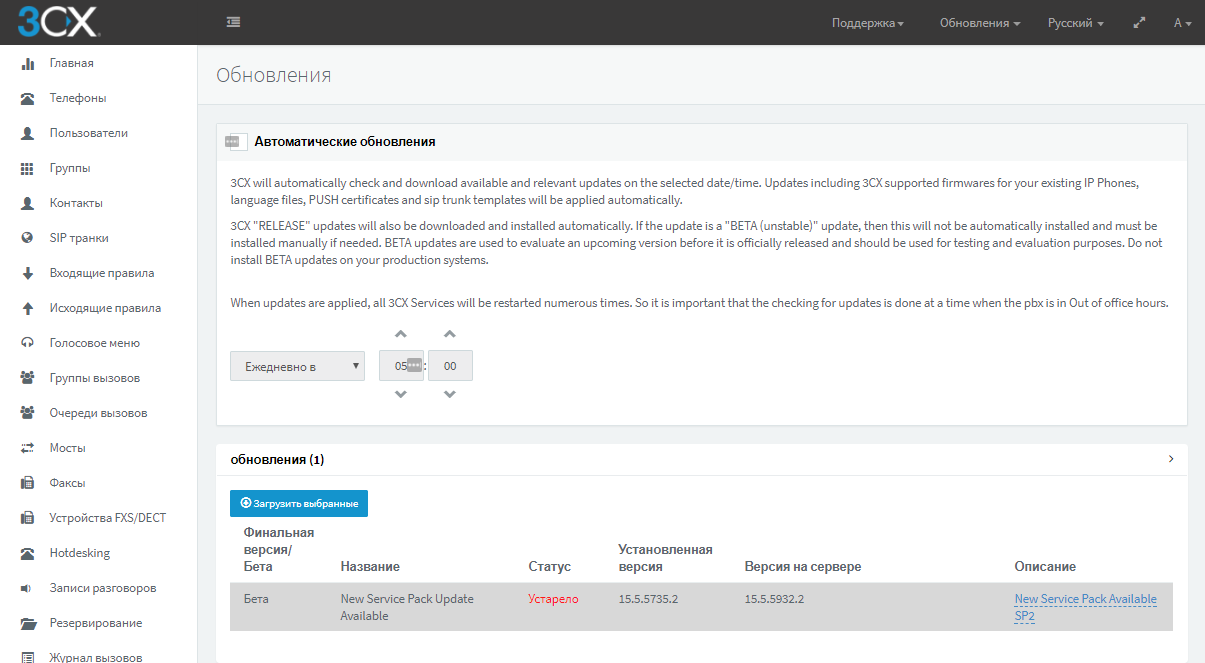This screenshot has height=663, width=1205.
Task: Click the Голосовое меню headset icon
Action: (x=28, y=343)
